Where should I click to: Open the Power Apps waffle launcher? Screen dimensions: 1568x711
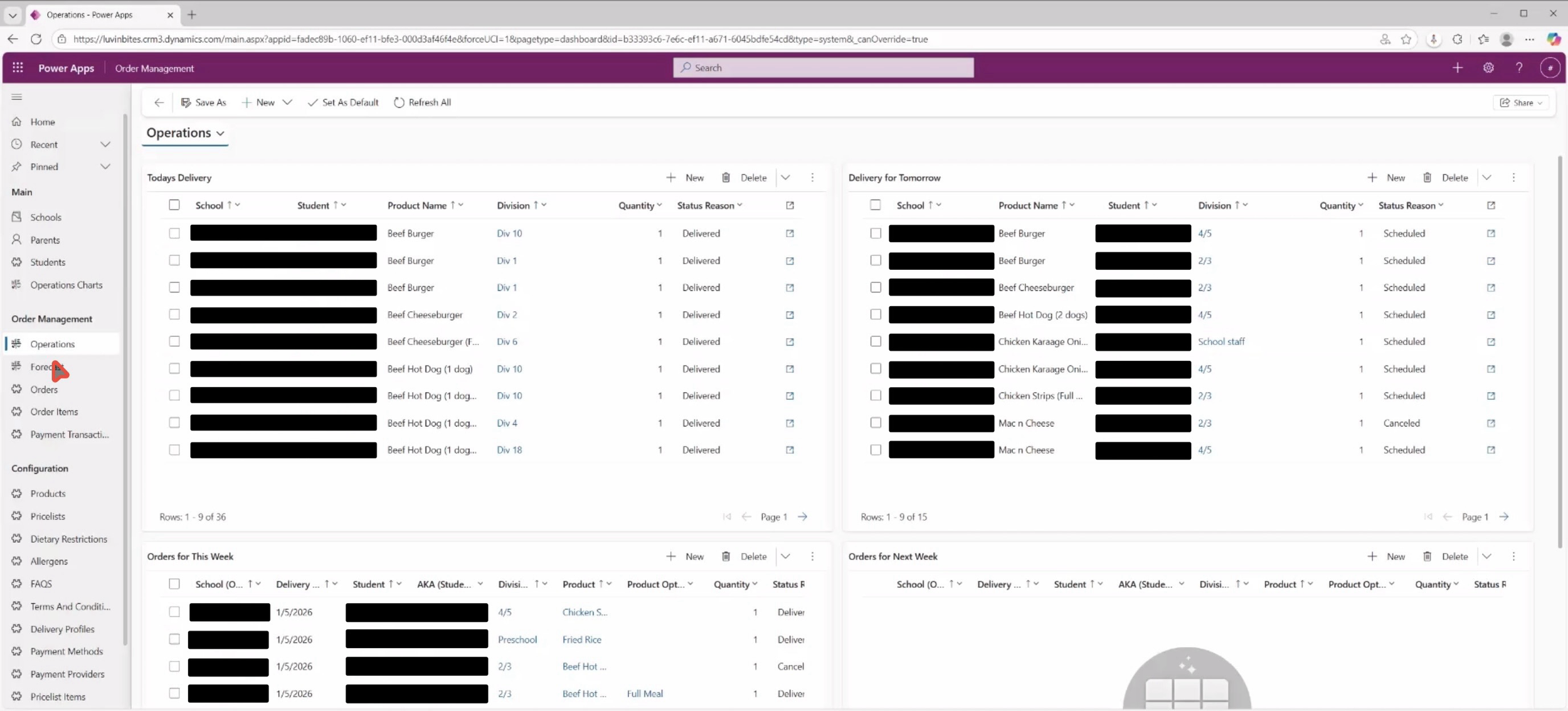pos(18,68)
